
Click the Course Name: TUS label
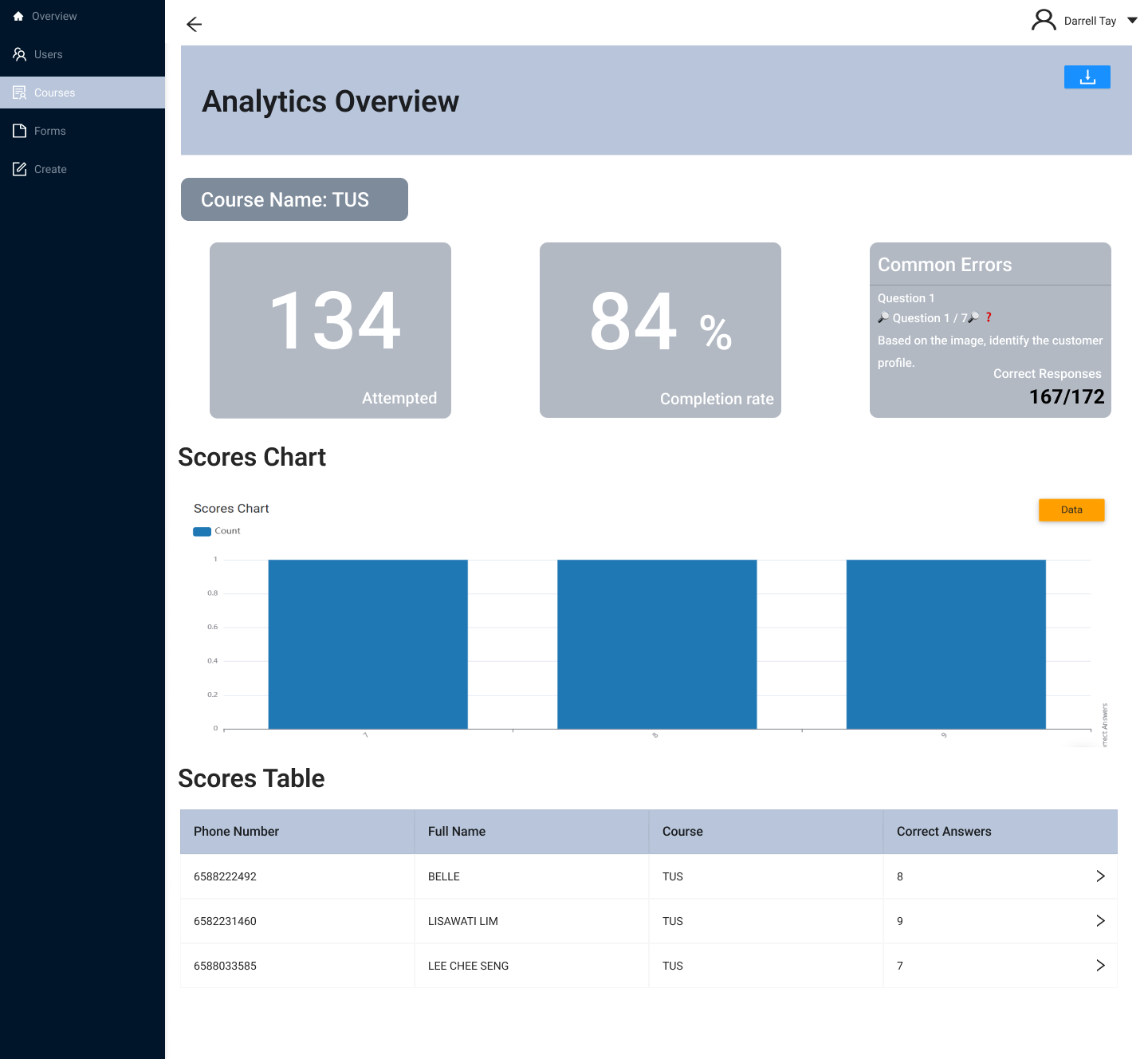tap(294, 199)
